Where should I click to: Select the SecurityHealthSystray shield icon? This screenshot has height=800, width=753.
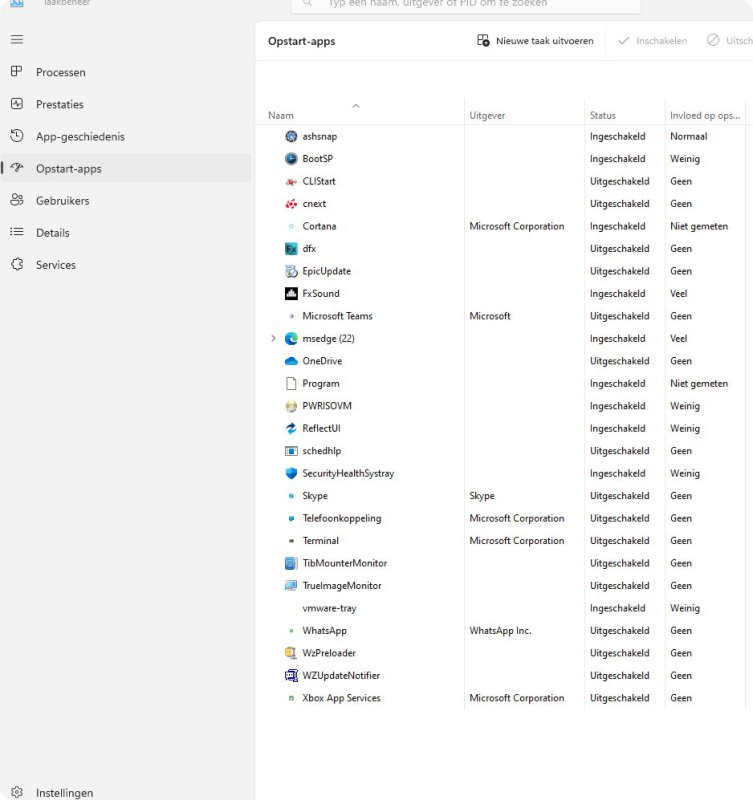click(291, 473)
